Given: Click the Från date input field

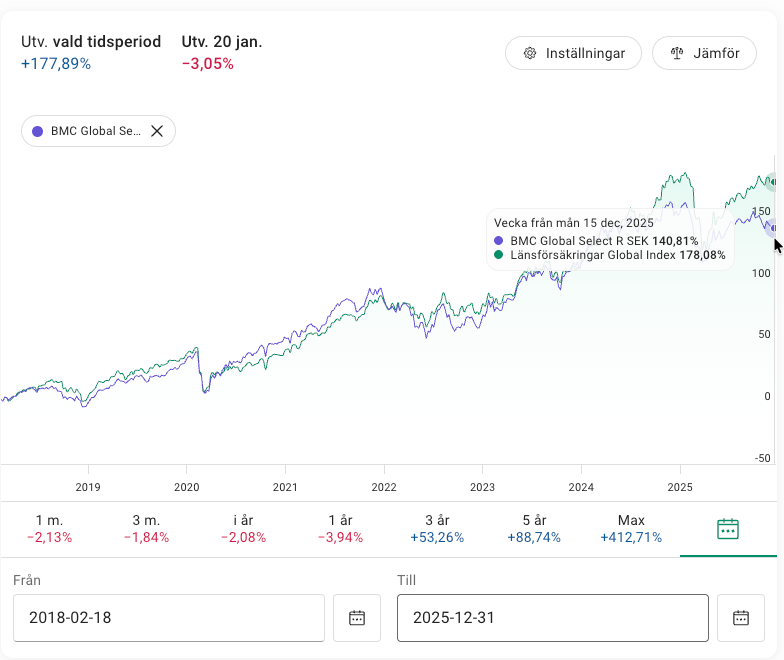Looking at the screenshot, I should click(168, 618).
